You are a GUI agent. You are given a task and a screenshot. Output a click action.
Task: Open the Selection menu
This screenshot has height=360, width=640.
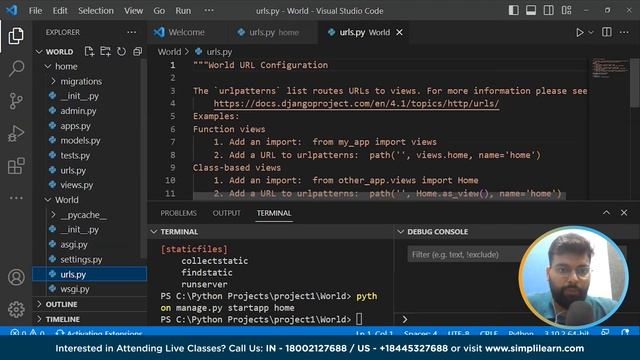tap(96, 11)
